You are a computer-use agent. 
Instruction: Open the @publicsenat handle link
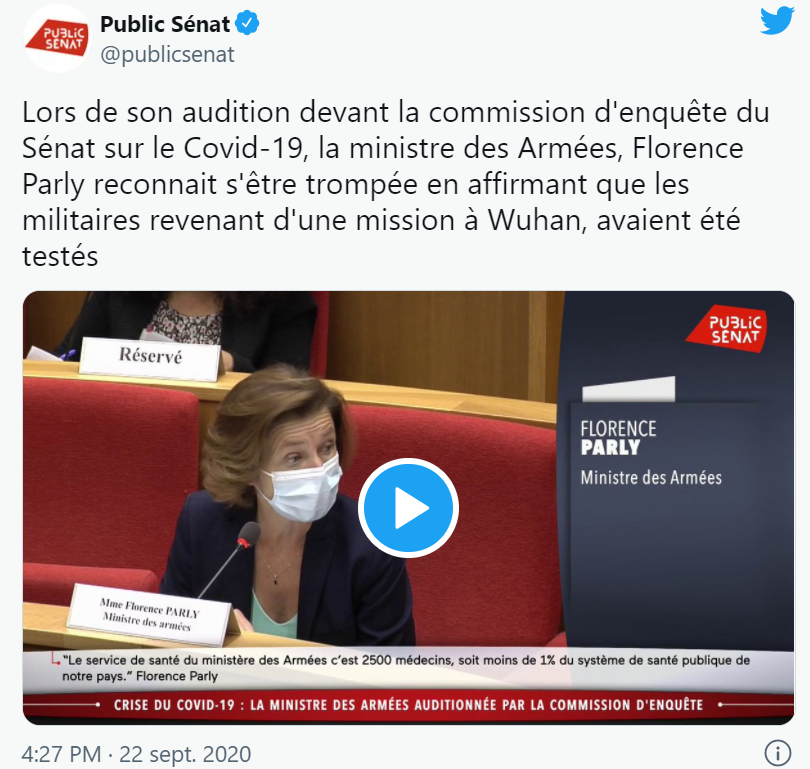click(167, 55)
